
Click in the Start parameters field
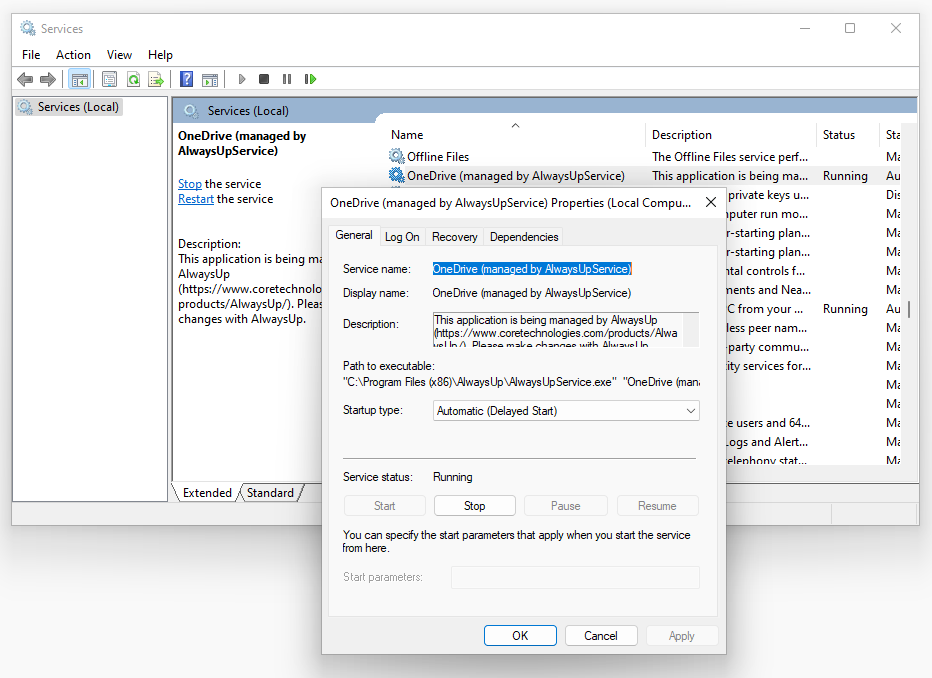[575, 577]
